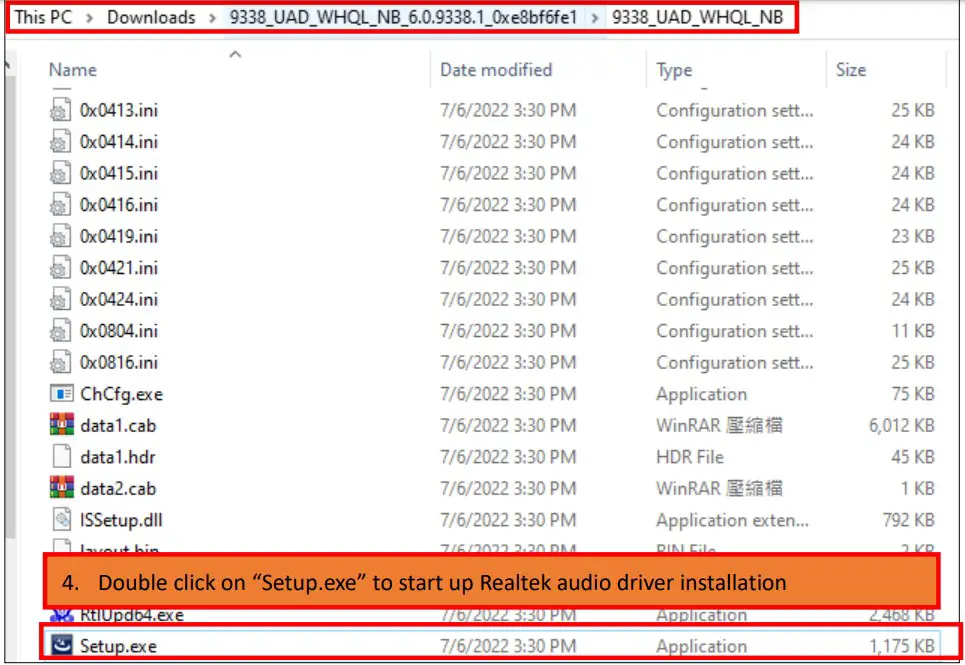The width and height of the screenshot is (965, 665).
Task: Select the RtlUpd64.exe application icon
Action: tap(62, 615)
